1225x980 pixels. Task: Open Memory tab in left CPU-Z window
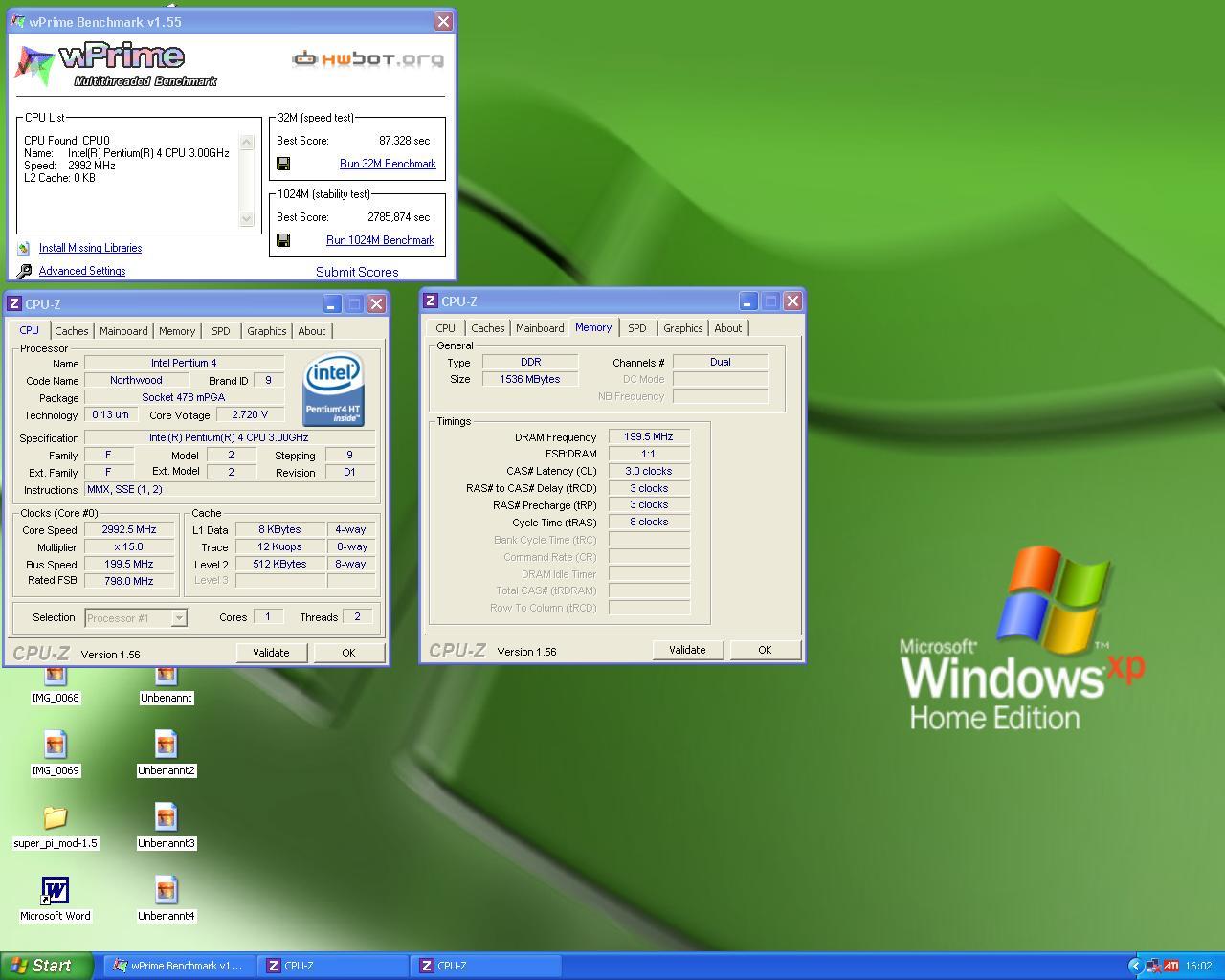(x=177, y=331)
